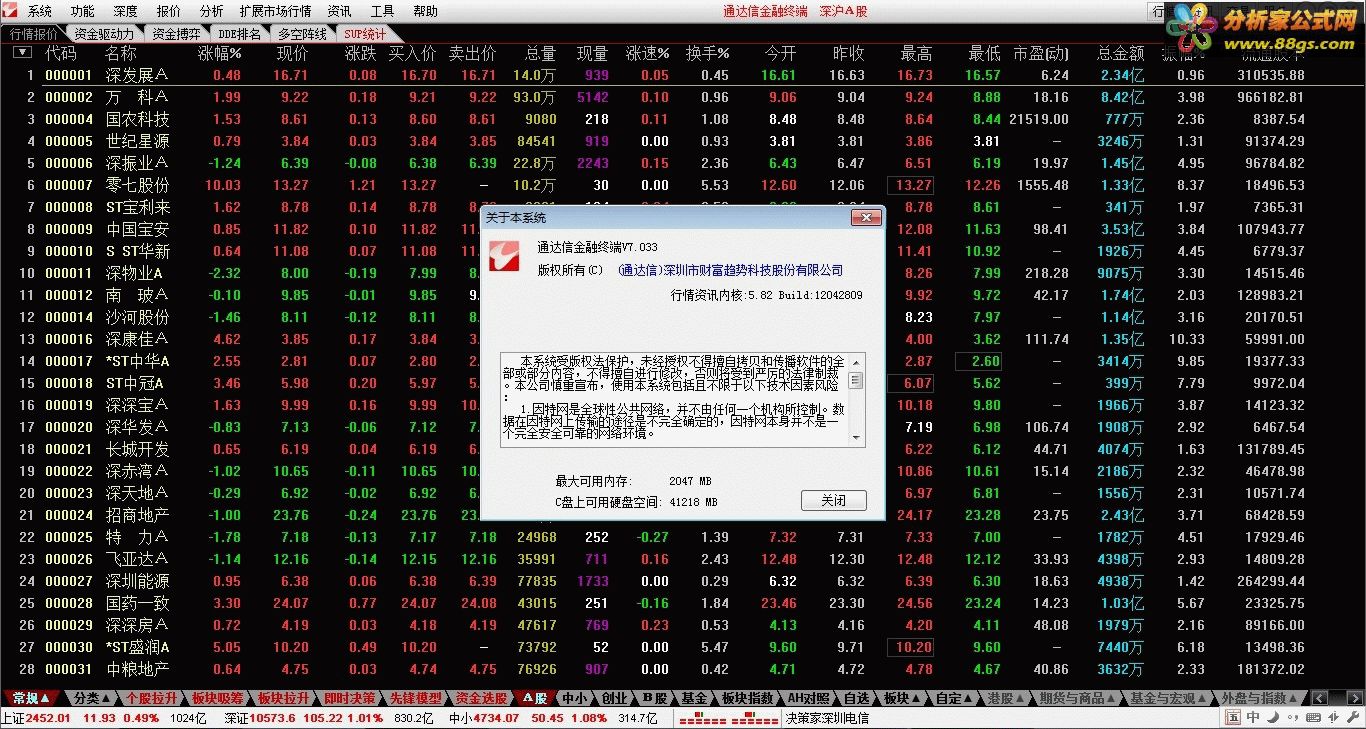Viewport: 1366px width, 729px height.
Task: Click the 上证 index value 2452.01
Action: click(x=48, y=718)
